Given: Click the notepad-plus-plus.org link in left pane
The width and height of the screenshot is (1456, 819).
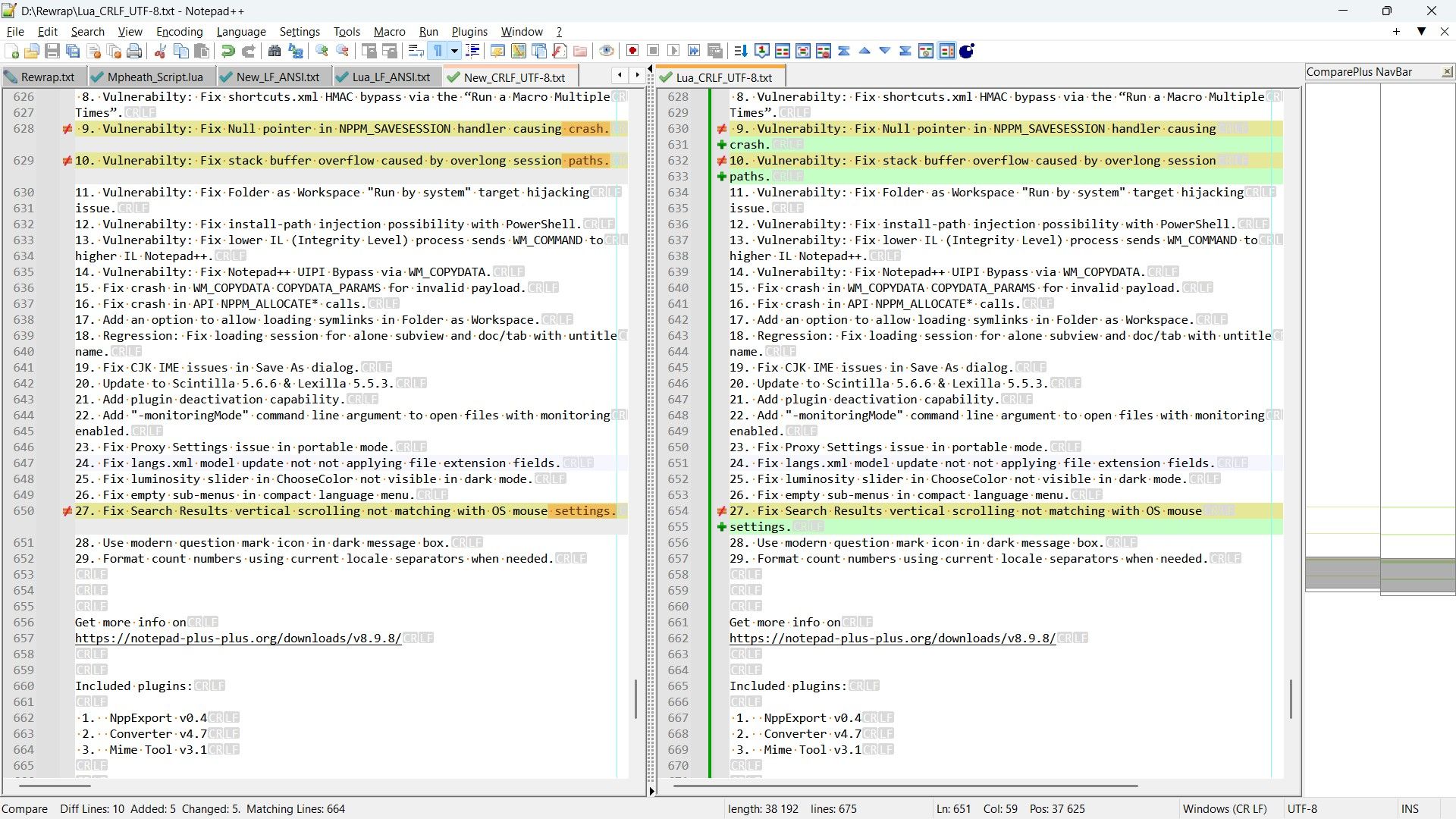Looking at the screenshot, I should 237,639.
